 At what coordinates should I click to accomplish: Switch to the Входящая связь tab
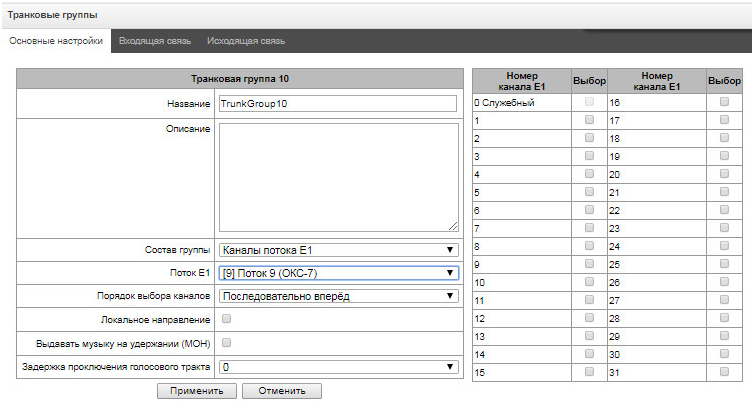click(153, 42)
